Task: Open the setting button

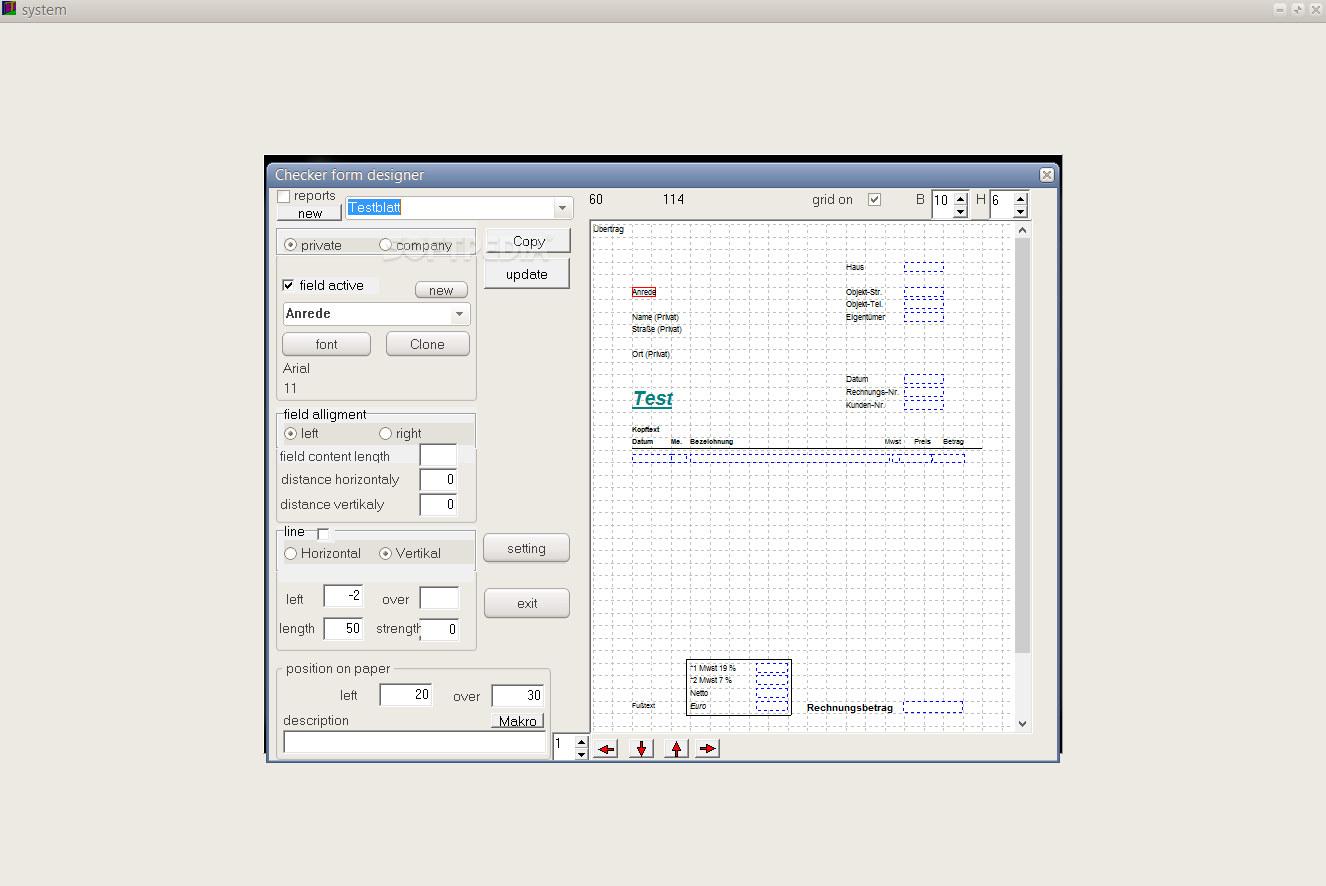Action: click(x=527, y=548)
